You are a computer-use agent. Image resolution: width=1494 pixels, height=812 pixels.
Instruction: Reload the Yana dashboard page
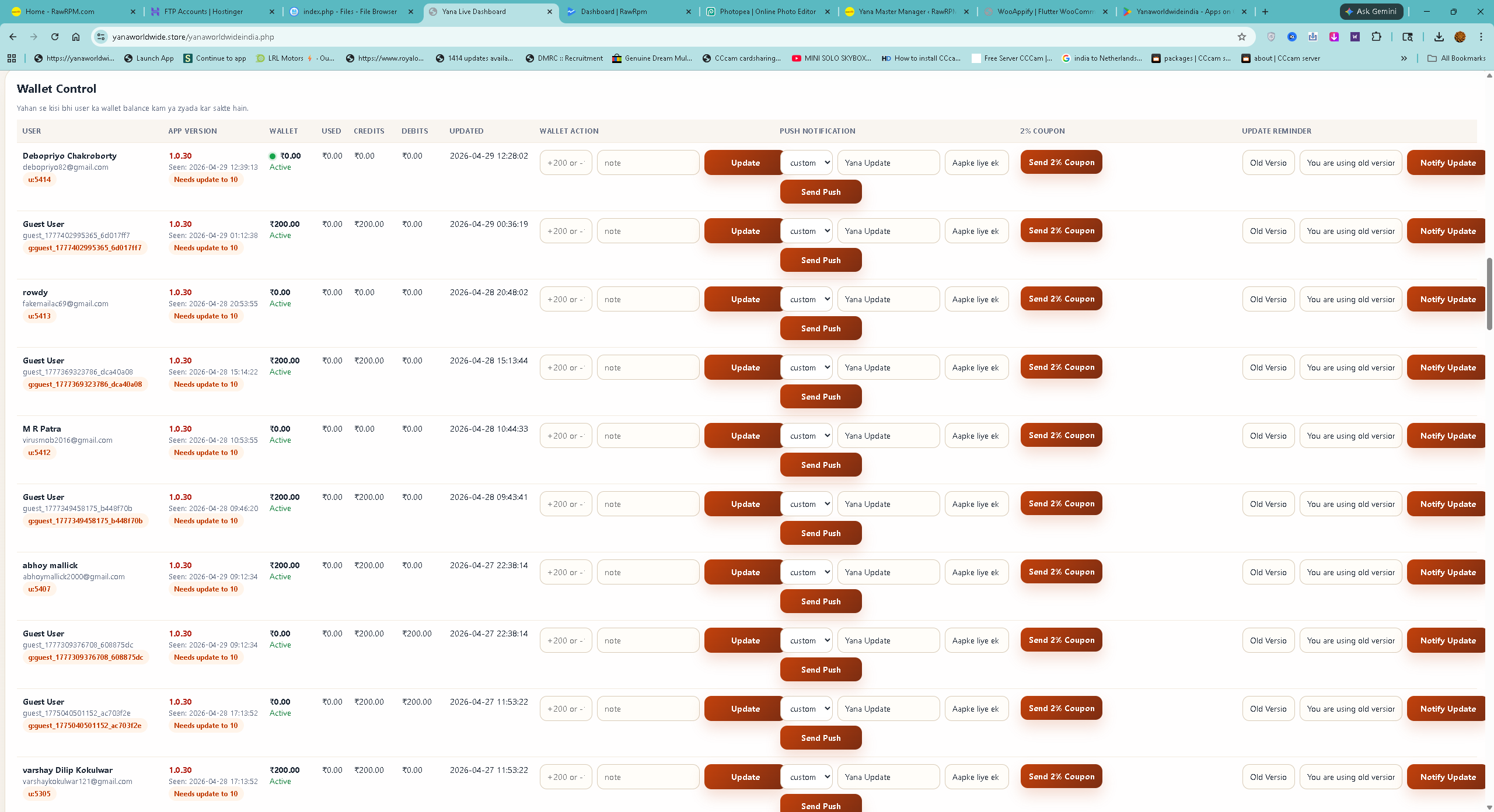point(54,37)
